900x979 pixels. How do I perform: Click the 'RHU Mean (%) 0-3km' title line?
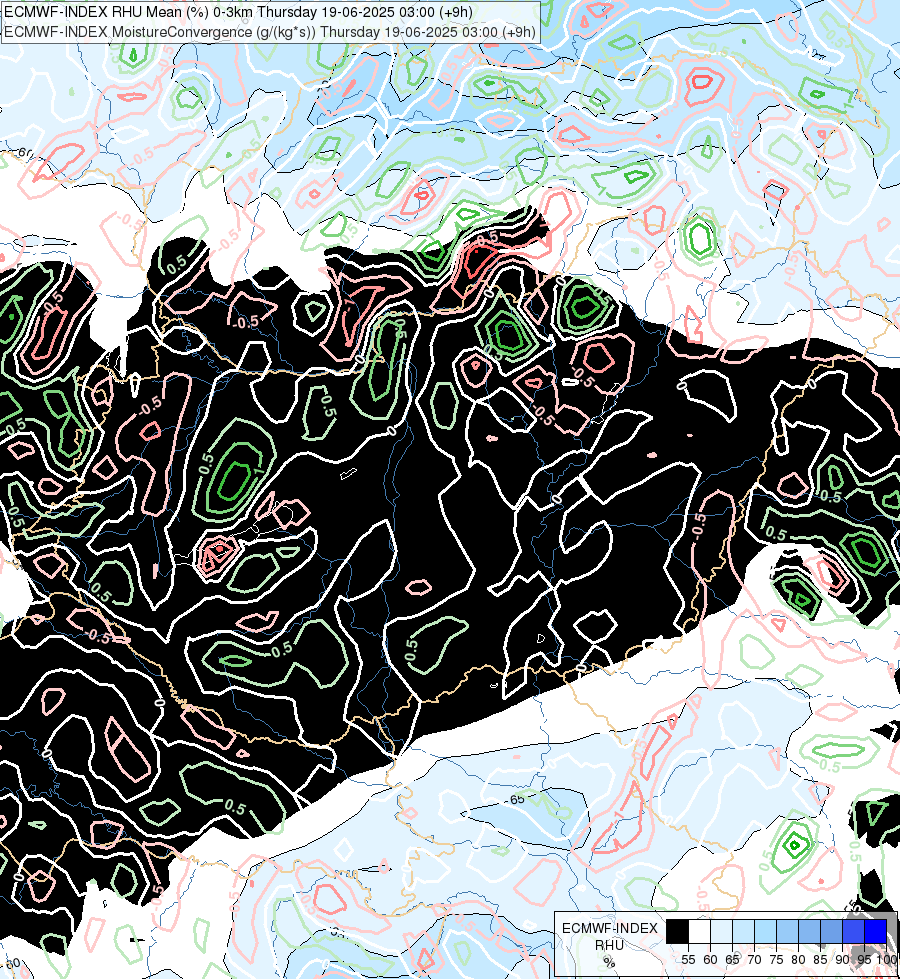238,12
